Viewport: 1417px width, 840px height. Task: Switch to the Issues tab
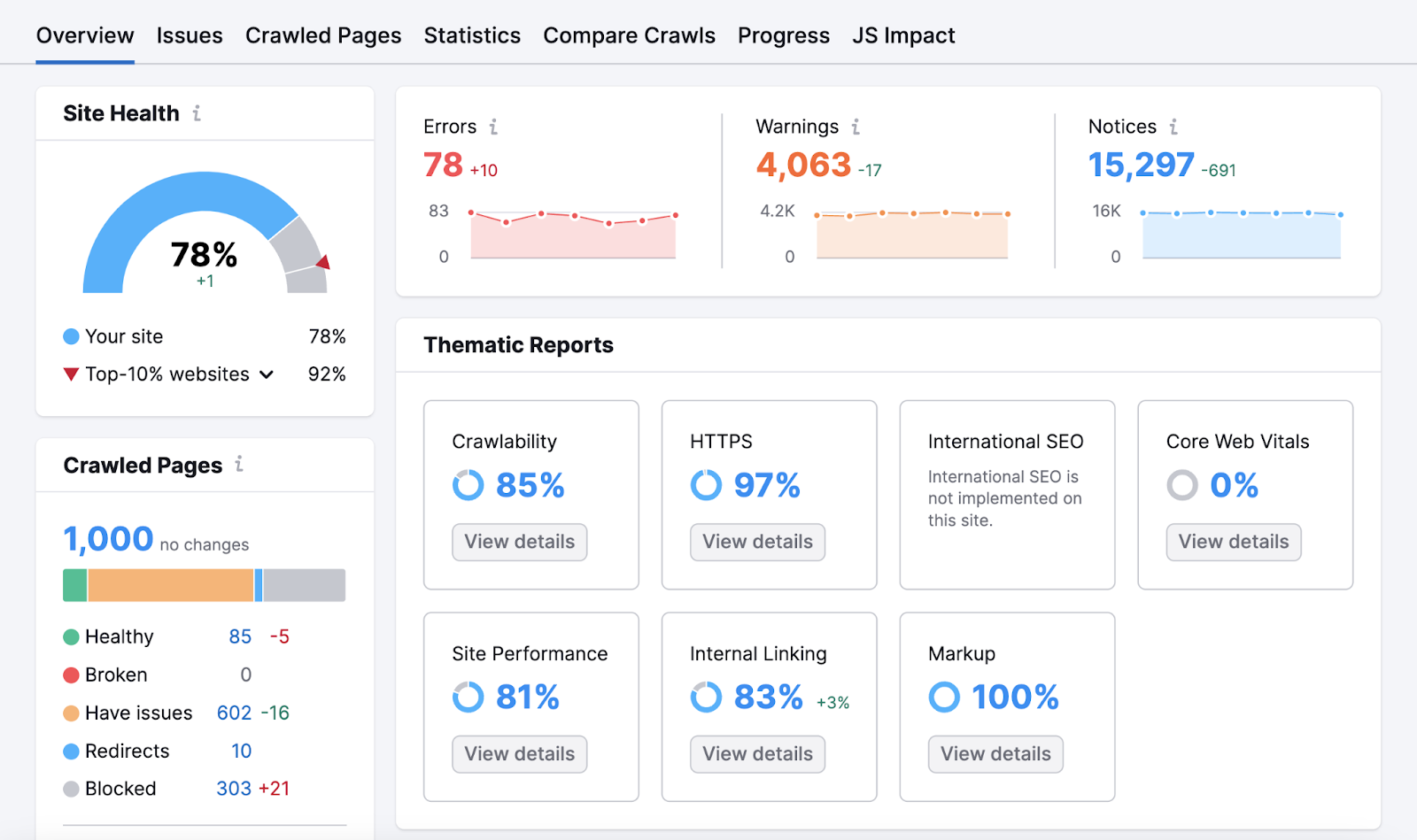pyautogui.click(x=190, y=35)
